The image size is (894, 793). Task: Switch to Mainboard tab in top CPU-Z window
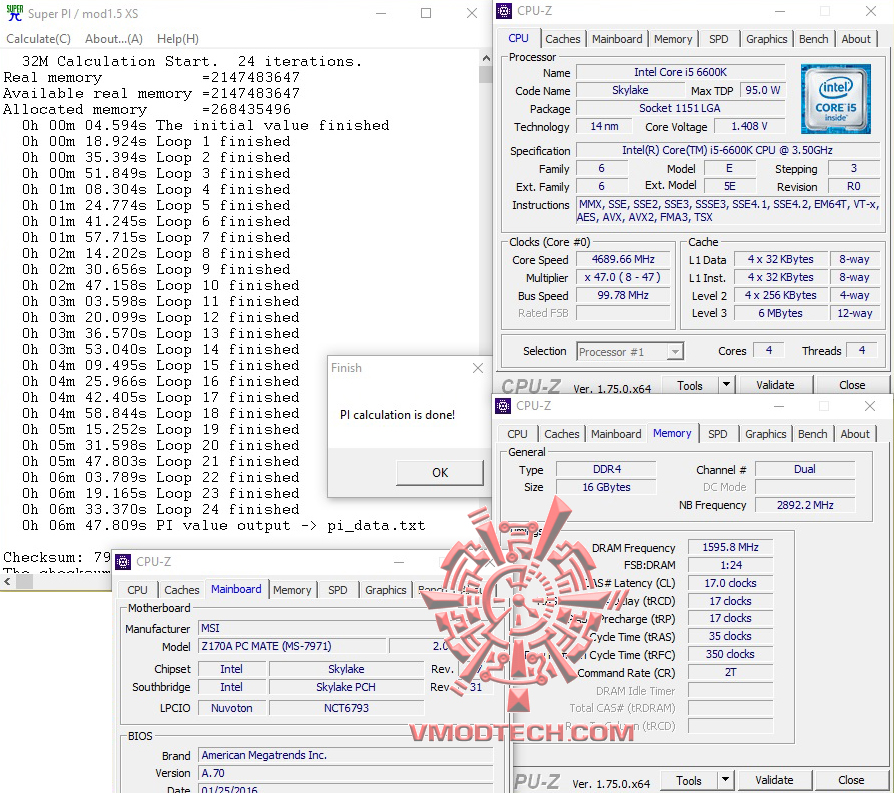click(617, 39)
